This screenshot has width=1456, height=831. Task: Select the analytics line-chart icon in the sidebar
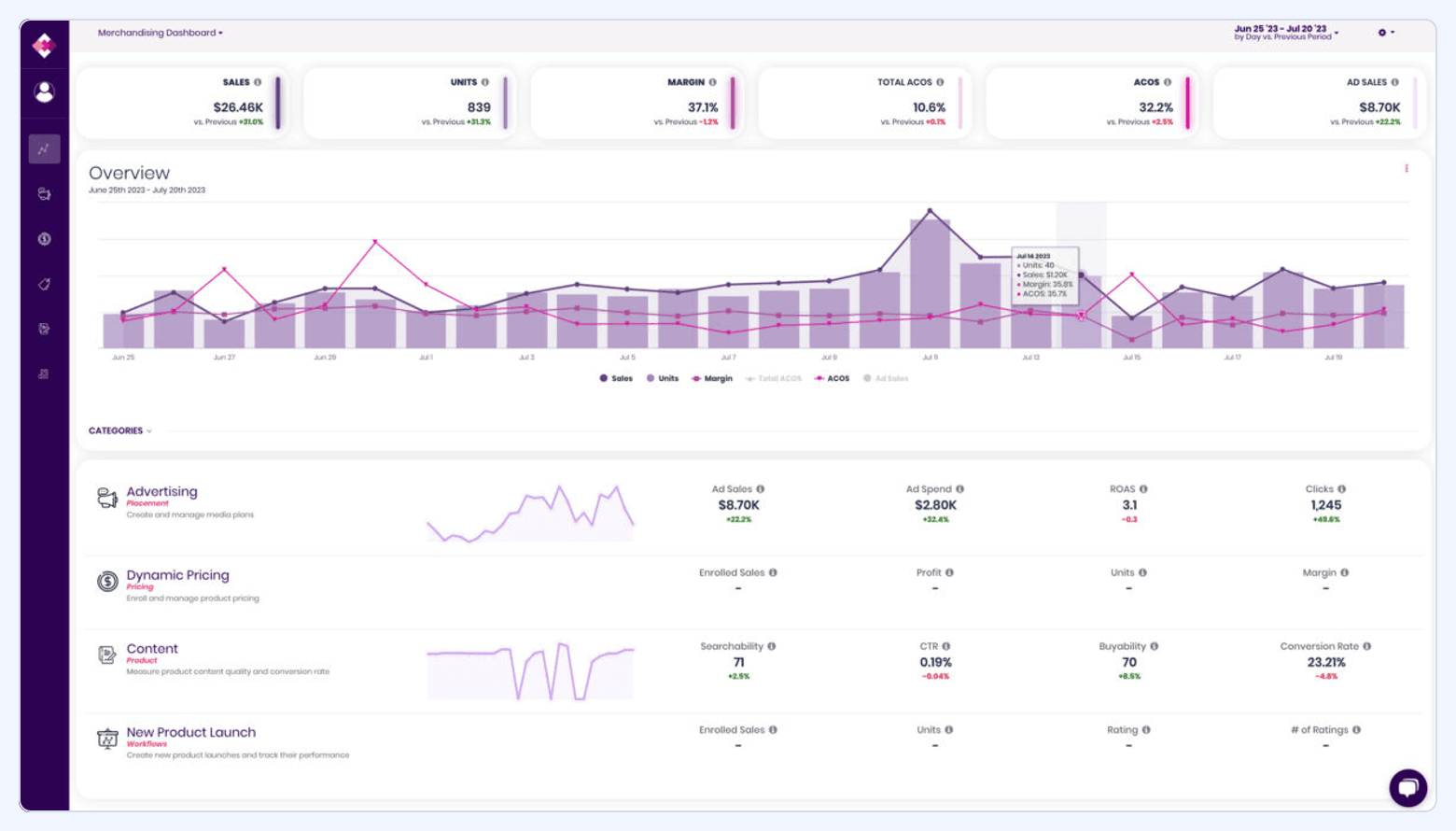(43, 148)
